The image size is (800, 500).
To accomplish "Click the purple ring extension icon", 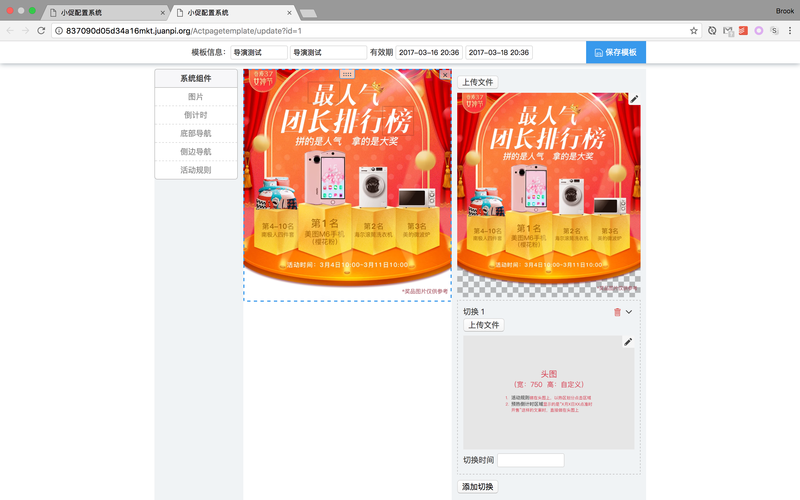I will tap(759, 31).
